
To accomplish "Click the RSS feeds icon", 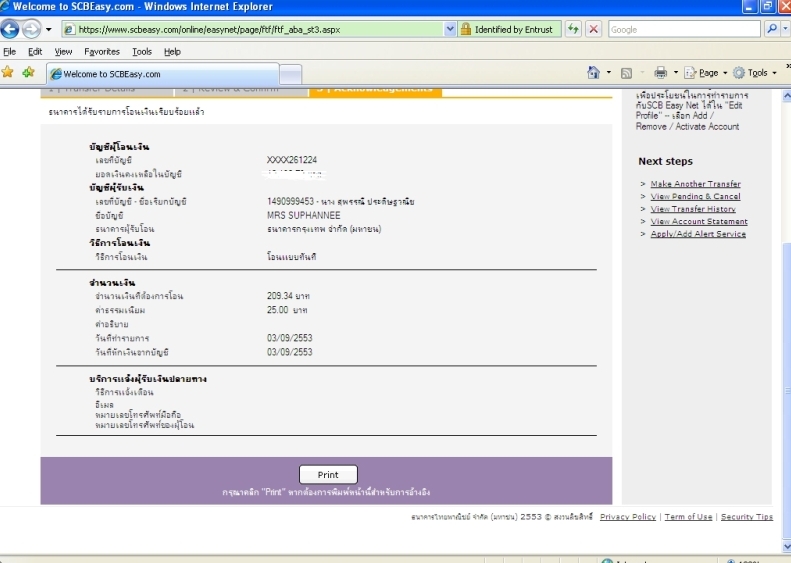I will coord(626,73).
